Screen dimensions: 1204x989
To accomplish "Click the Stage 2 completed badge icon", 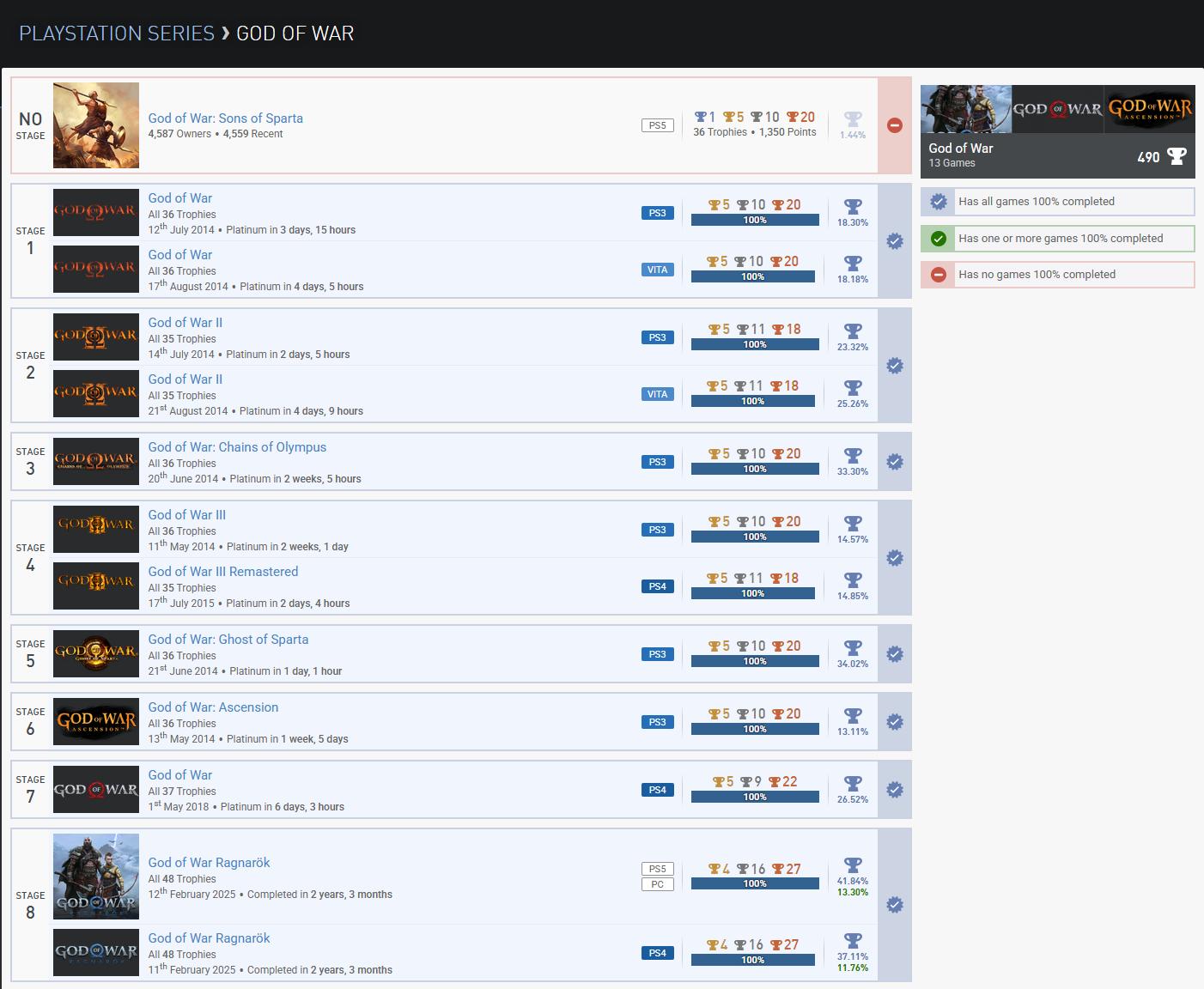I will 895,366.
